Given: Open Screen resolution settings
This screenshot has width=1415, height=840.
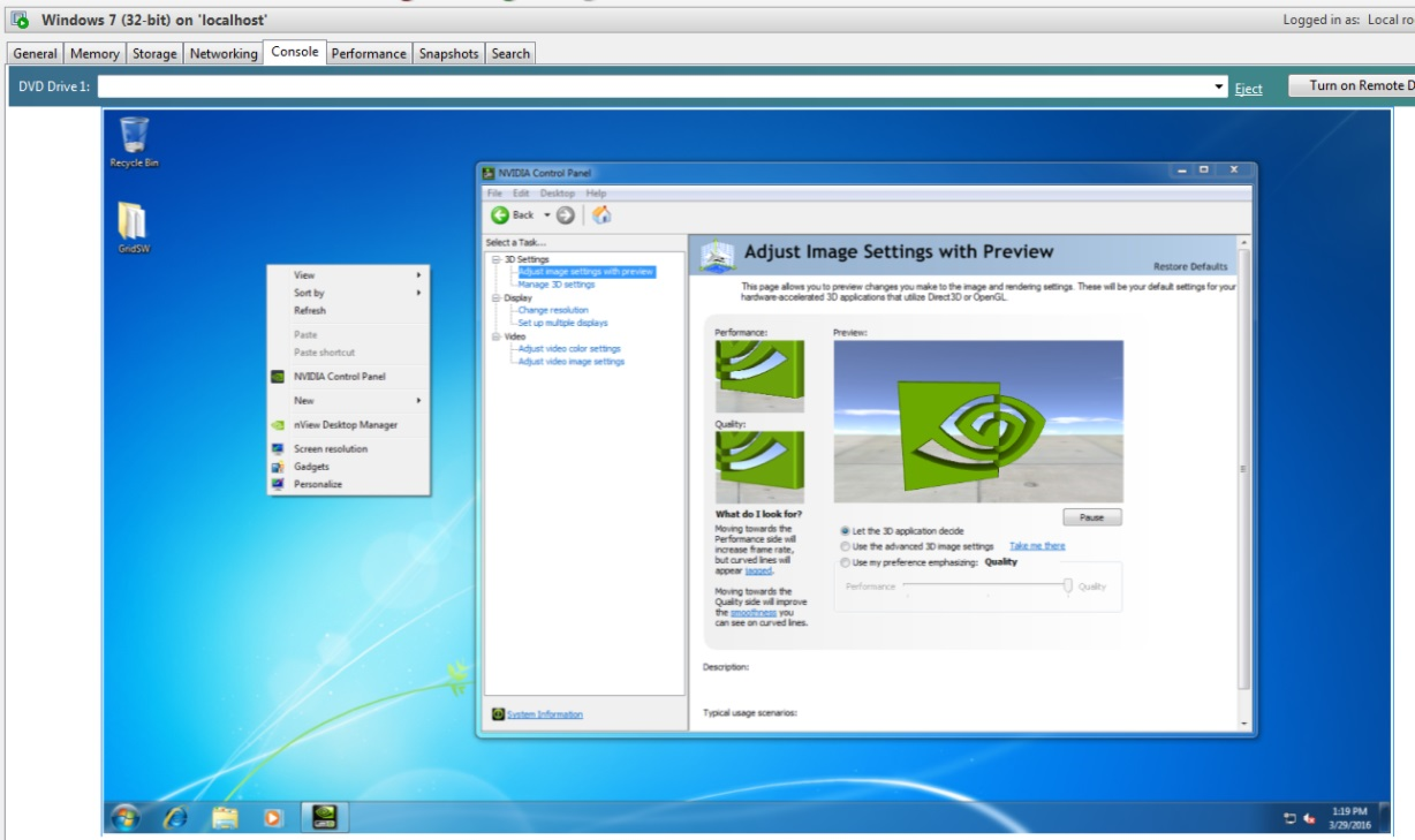Looking at the screenshot, I should (x=330, y=448).
